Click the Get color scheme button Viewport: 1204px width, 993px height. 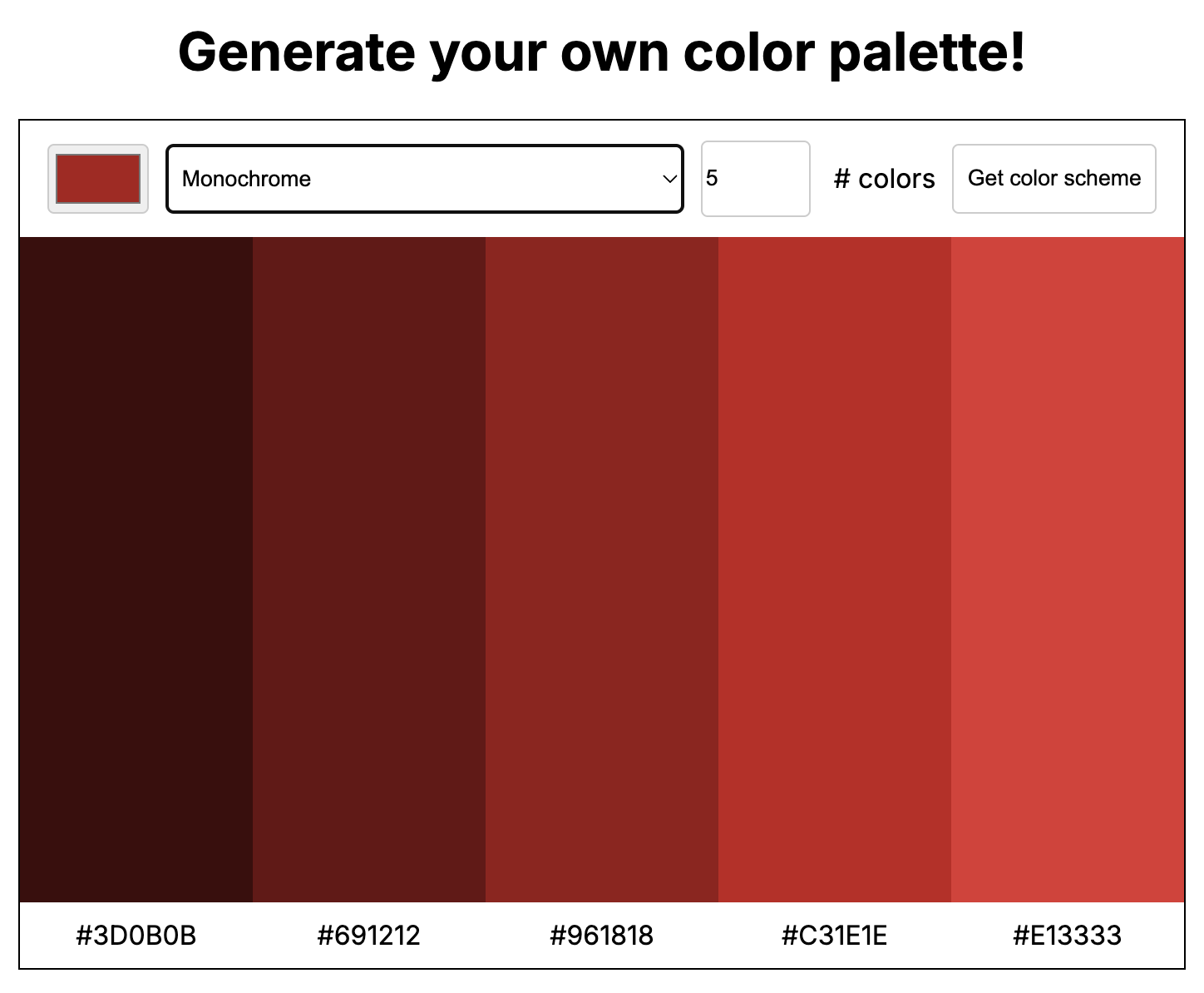pos(1053,178)
